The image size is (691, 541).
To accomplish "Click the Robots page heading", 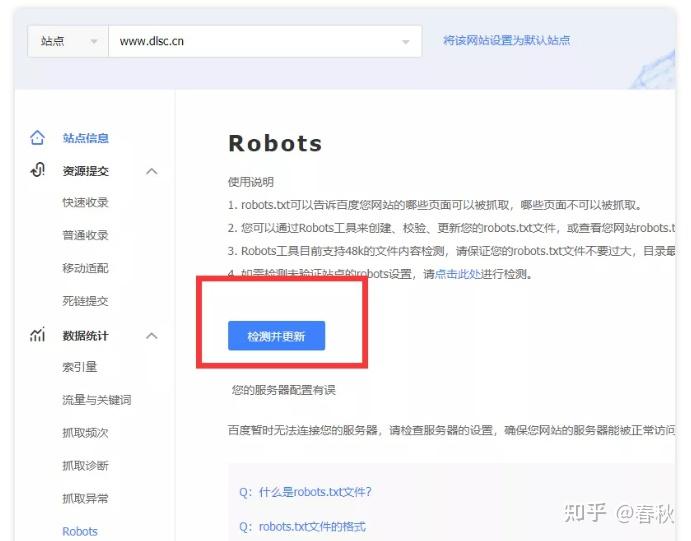I will (275, 143).
